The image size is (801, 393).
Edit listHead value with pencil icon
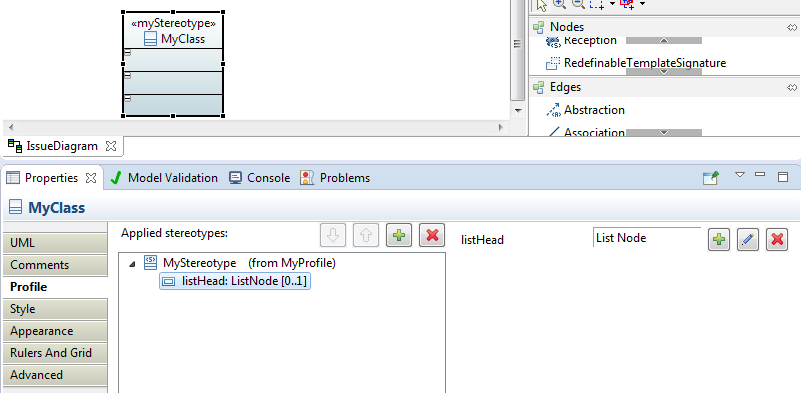(748, 239)
